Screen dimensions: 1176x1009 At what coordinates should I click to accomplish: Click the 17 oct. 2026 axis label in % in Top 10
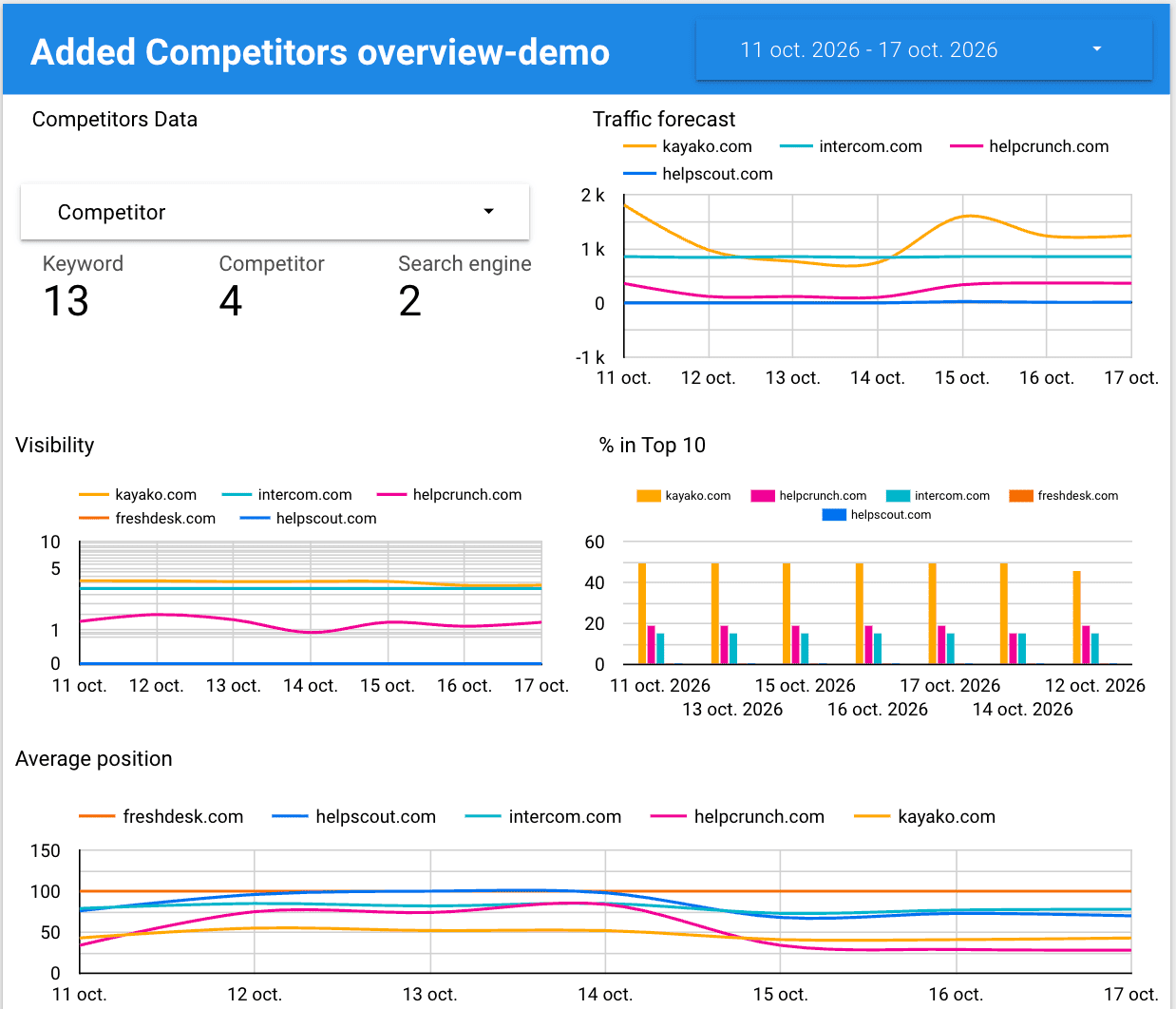click(950, 686)
